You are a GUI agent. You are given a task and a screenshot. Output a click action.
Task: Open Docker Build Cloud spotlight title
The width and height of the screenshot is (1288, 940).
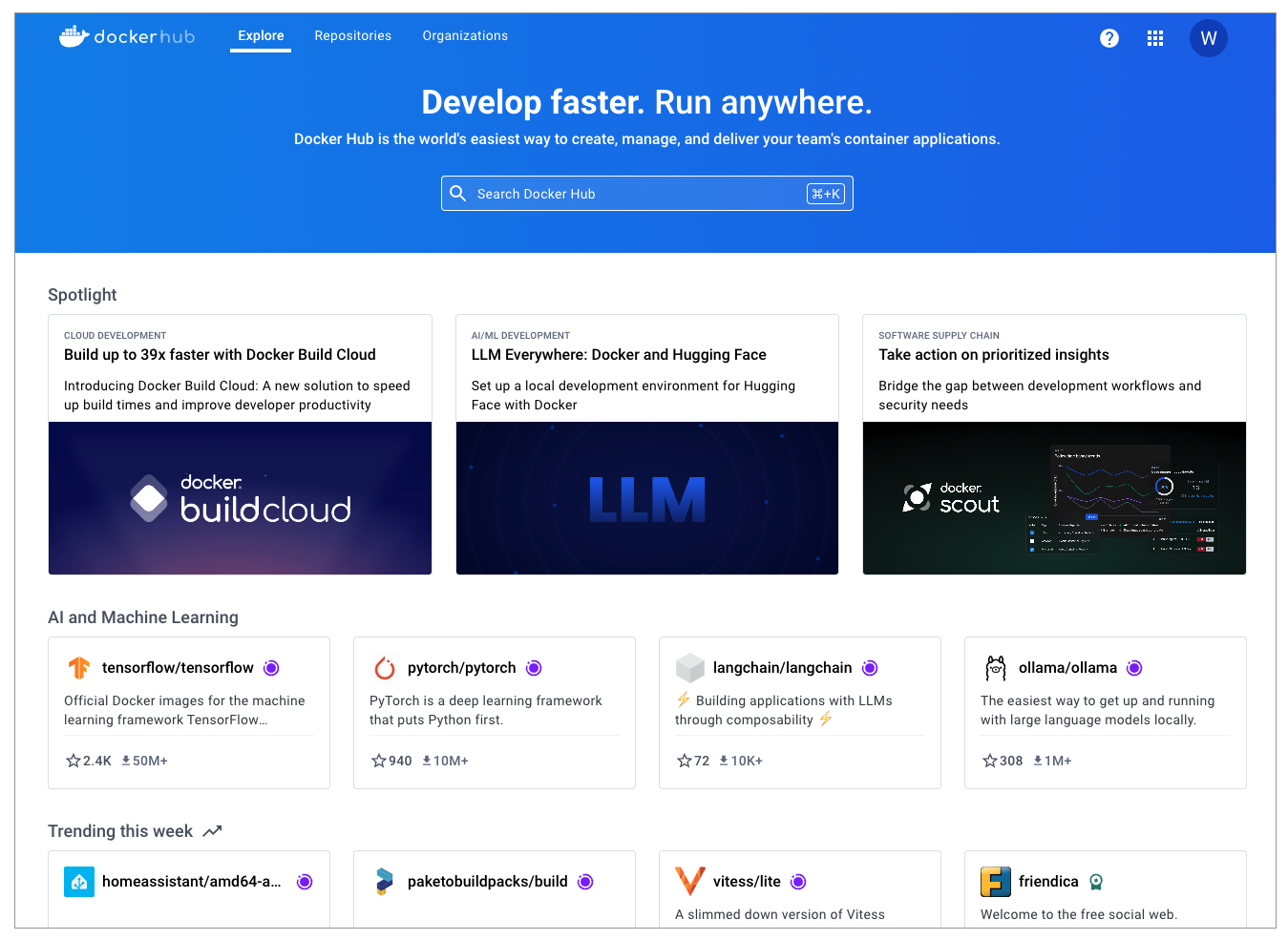click(220, 355)
